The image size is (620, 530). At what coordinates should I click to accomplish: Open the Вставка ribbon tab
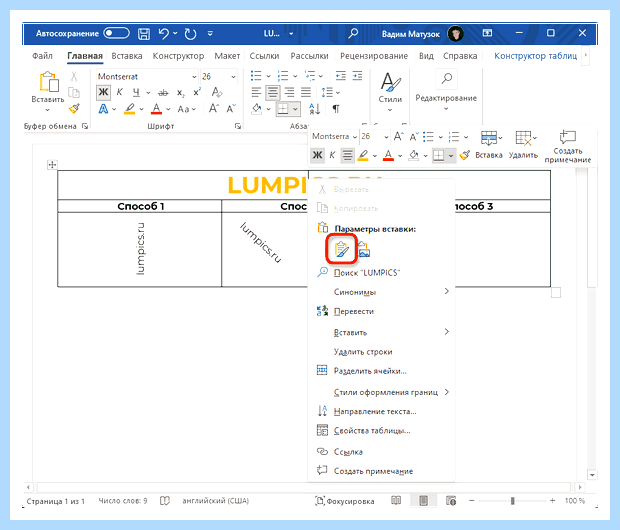[127, 56]
